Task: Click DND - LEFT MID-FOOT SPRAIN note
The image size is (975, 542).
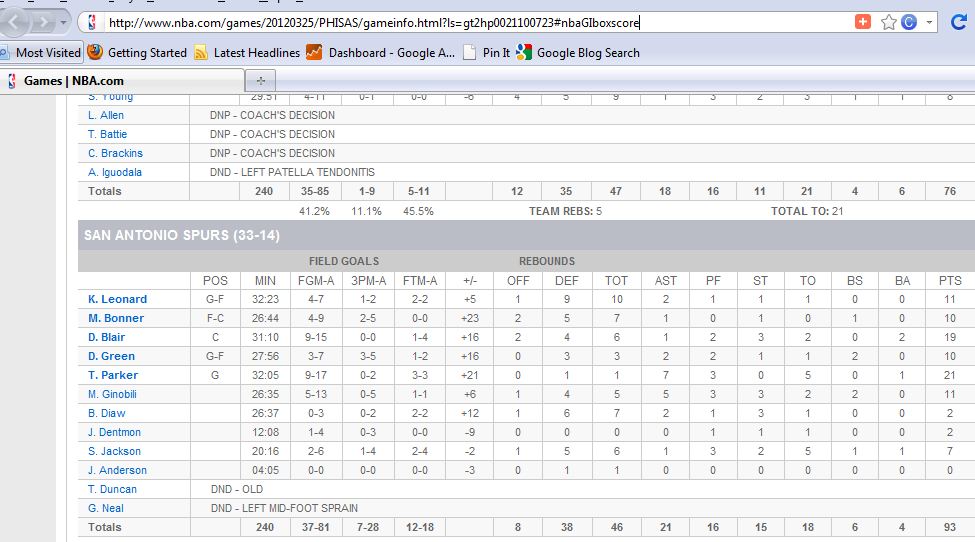Action: (x=284, y=508)
